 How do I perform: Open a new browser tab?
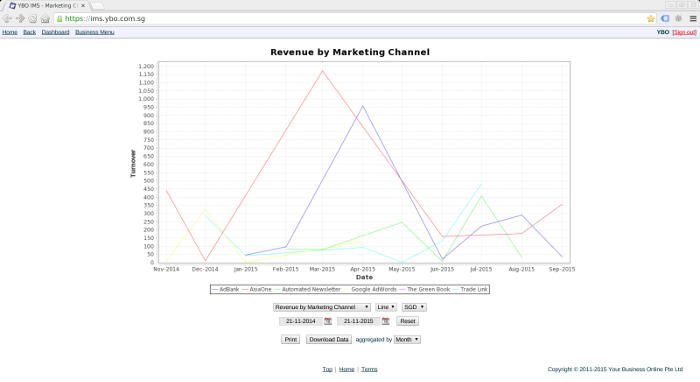(x=97, y=6)
